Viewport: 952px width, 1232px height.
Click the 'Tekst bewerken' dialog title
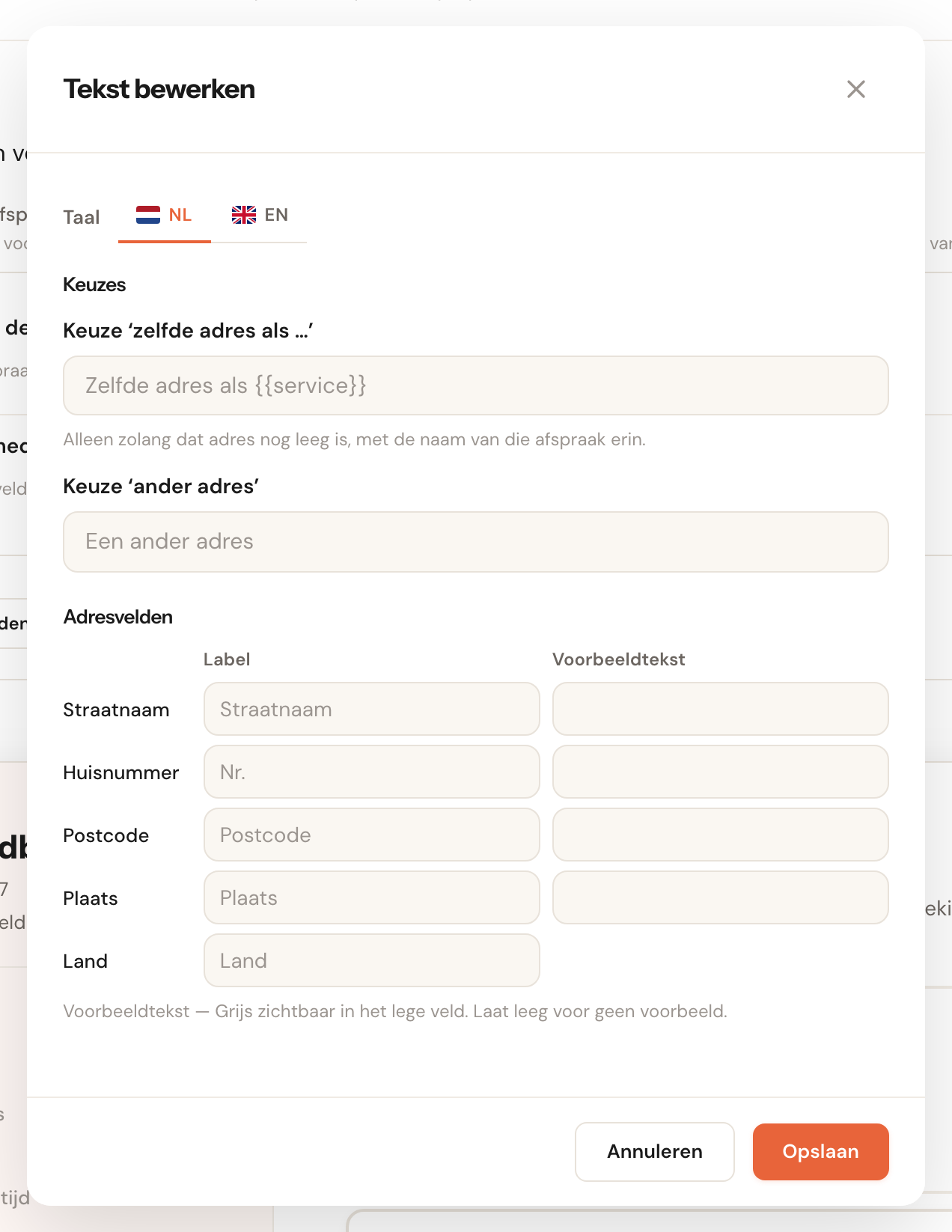pos(159,89)
